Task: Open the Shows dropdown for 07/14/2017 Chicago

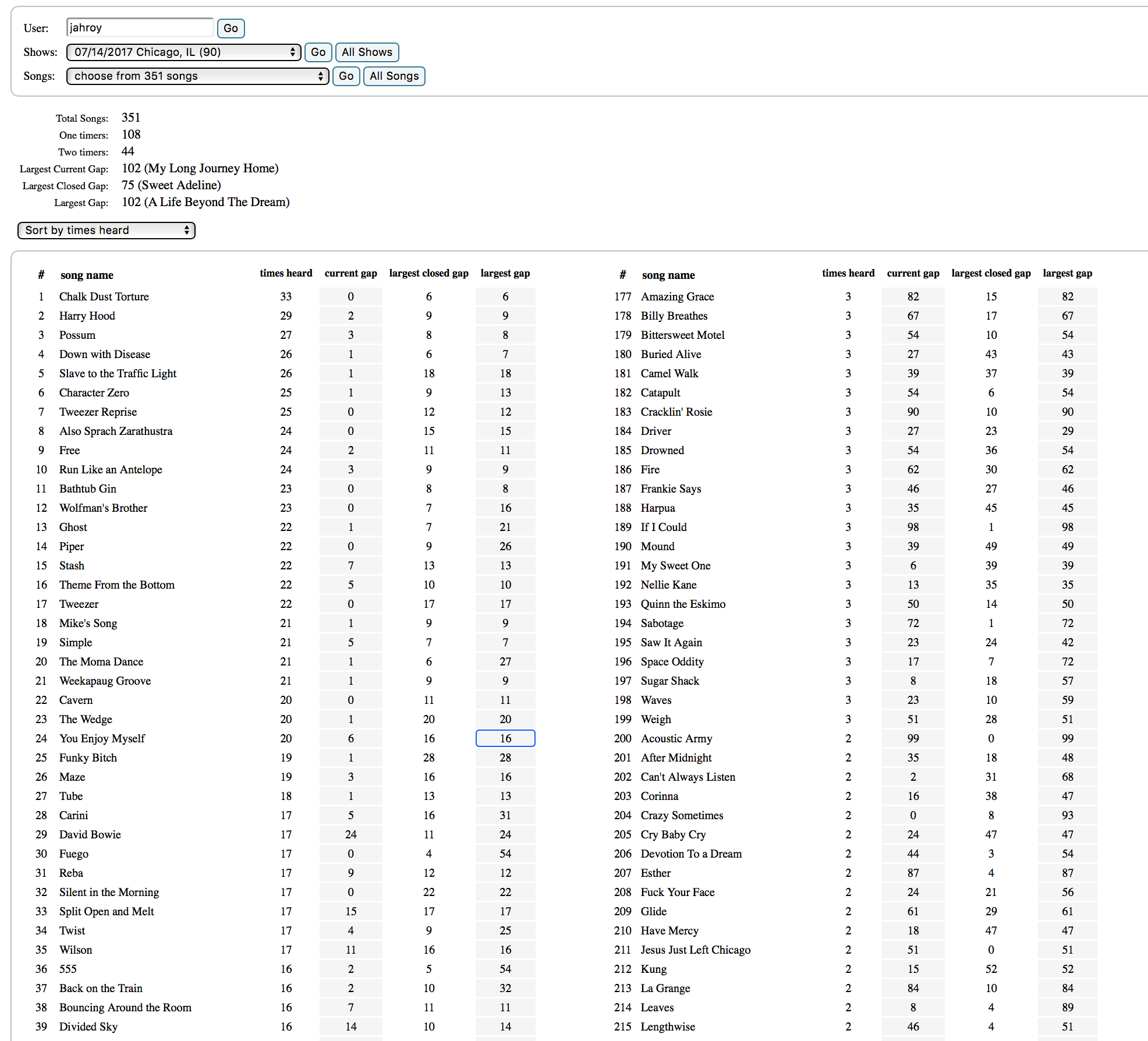Action: 183,52
